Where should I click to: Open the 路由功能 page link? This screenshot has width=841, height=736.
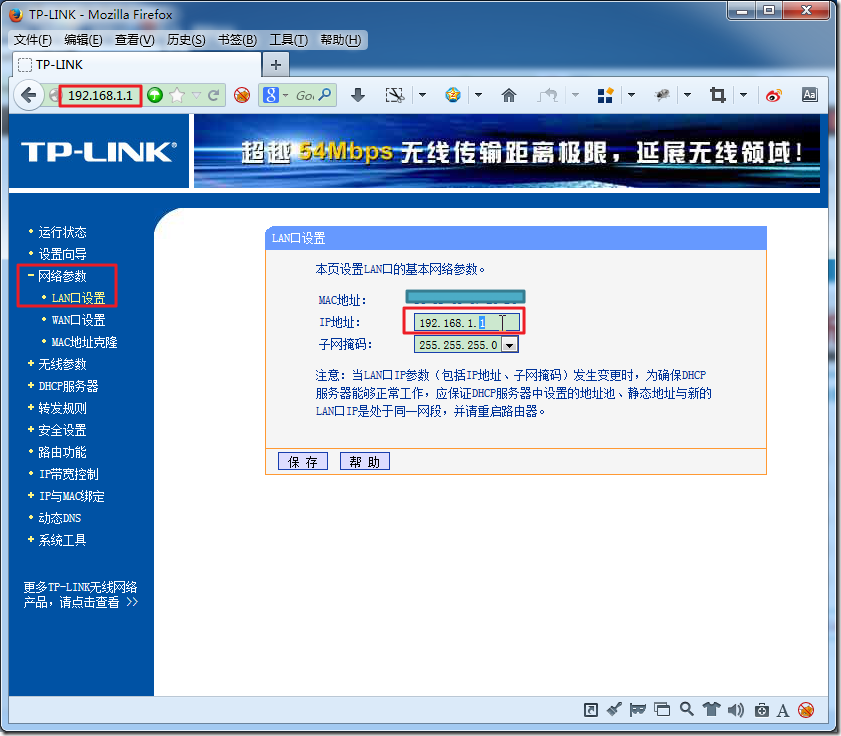pos(62,452)
